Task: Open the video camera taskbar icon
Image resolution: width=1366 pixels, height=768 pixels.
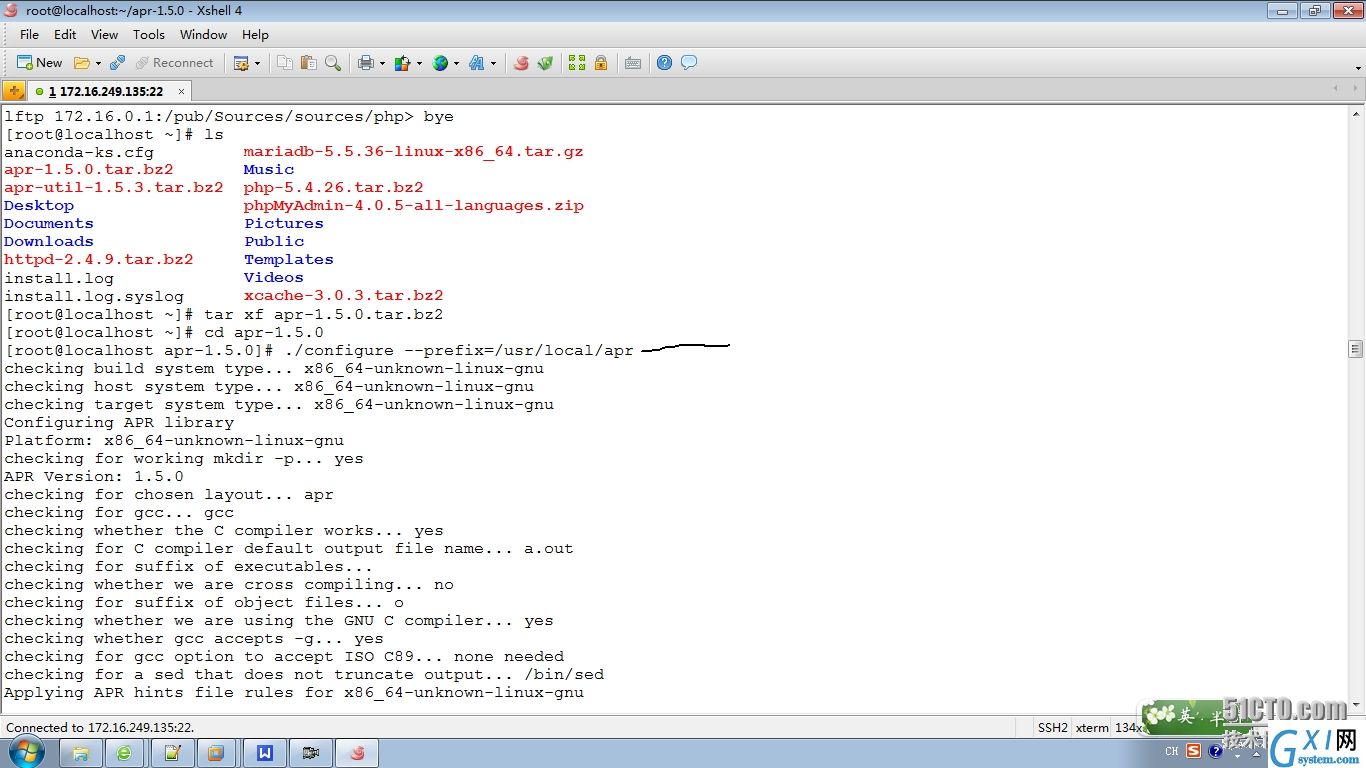Action: (311, 753)
